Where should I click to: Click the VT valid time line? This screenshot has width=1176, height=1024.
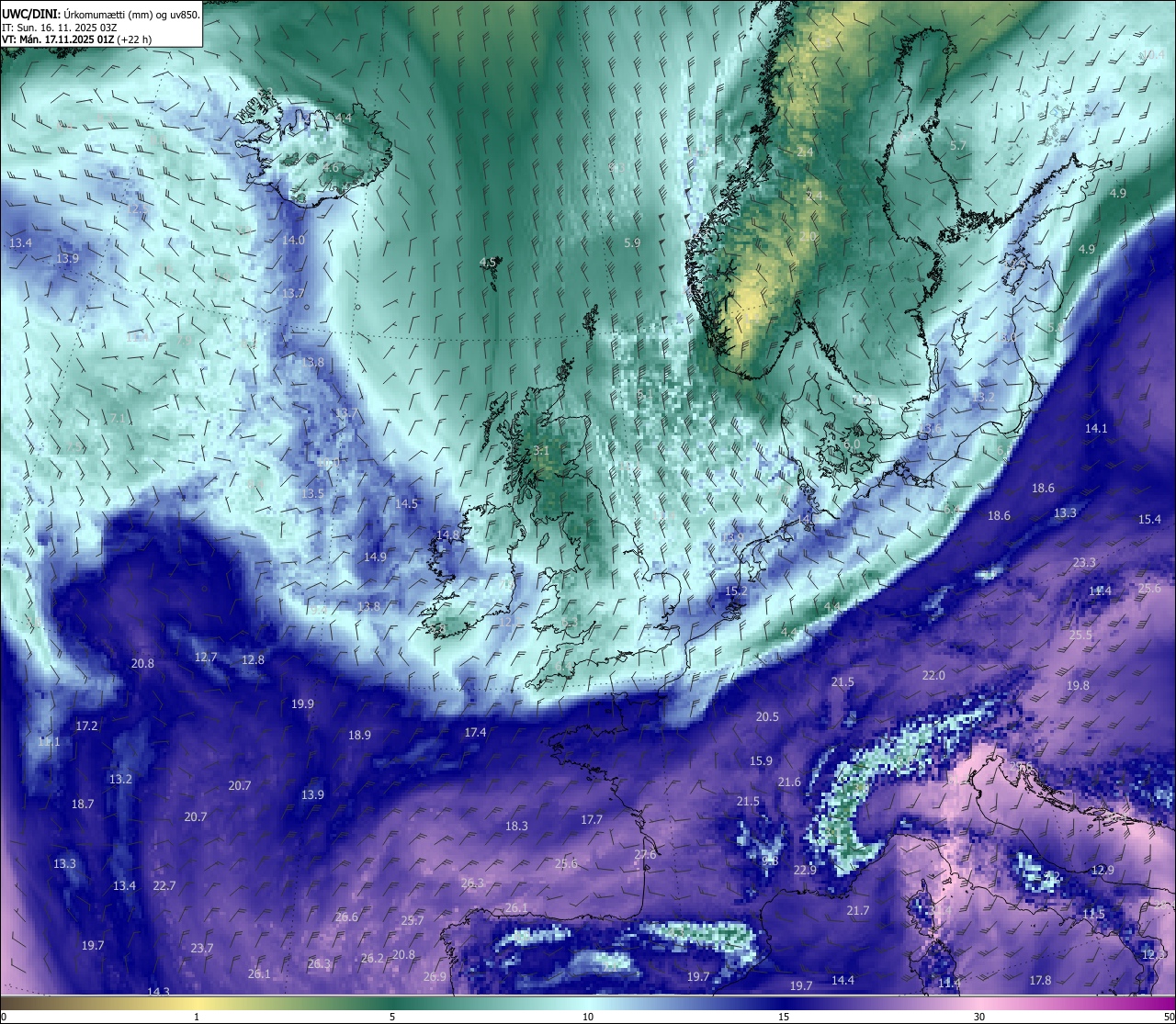point(77,39)
